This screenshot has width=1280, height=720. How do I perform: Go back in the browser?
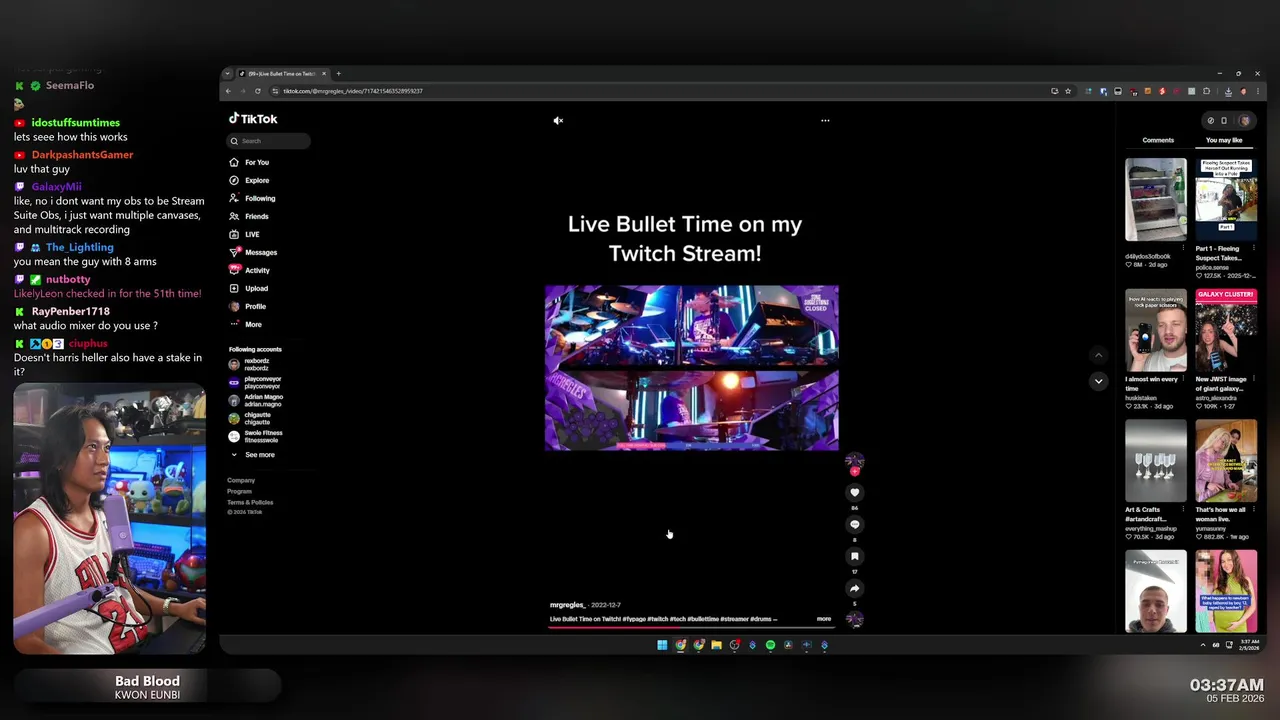pyautogui.click(x=228, y=91)
